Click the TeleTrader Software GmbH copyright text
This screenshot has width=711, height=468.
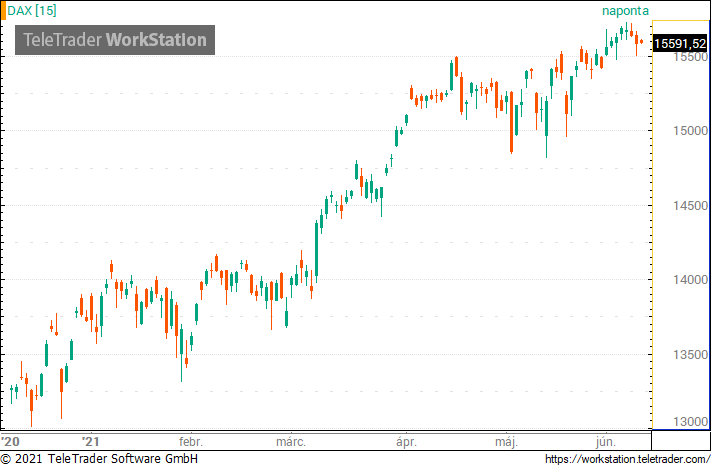click(x=99, y=458)
